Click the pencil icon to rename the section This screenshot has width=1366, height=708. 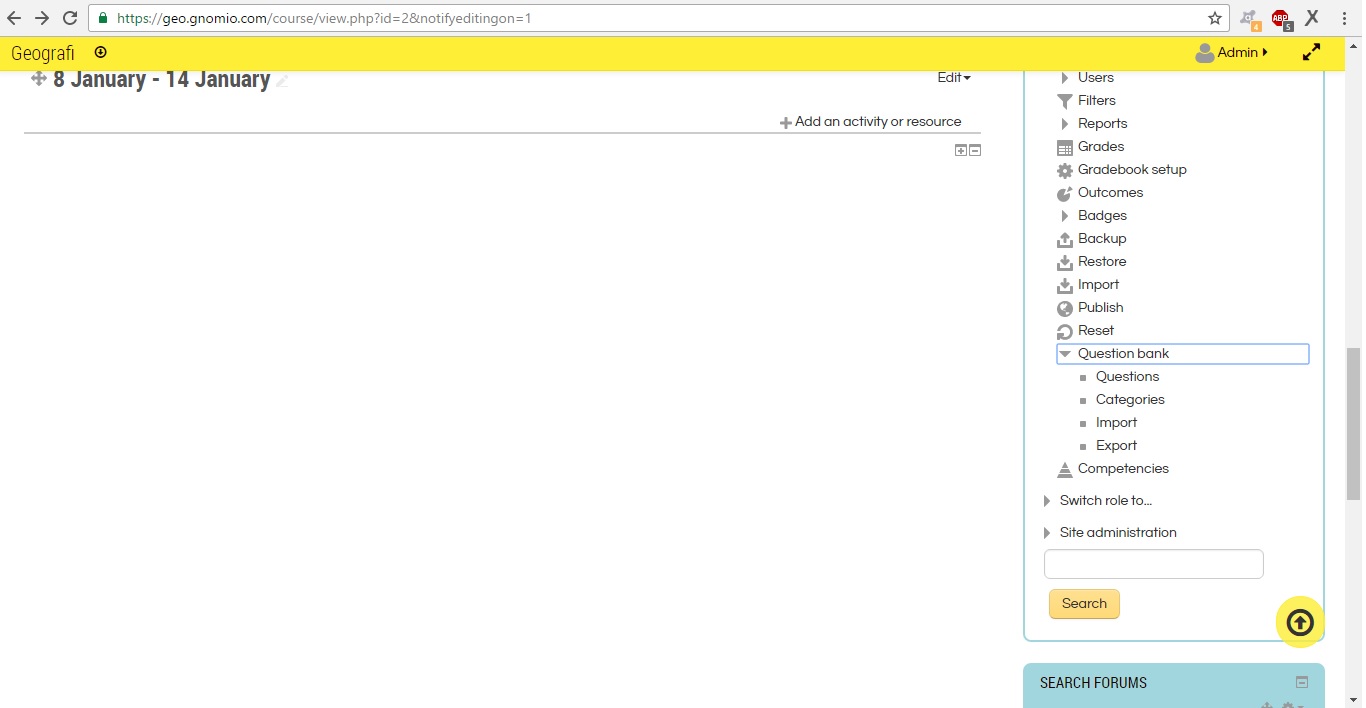click(282, 81)
